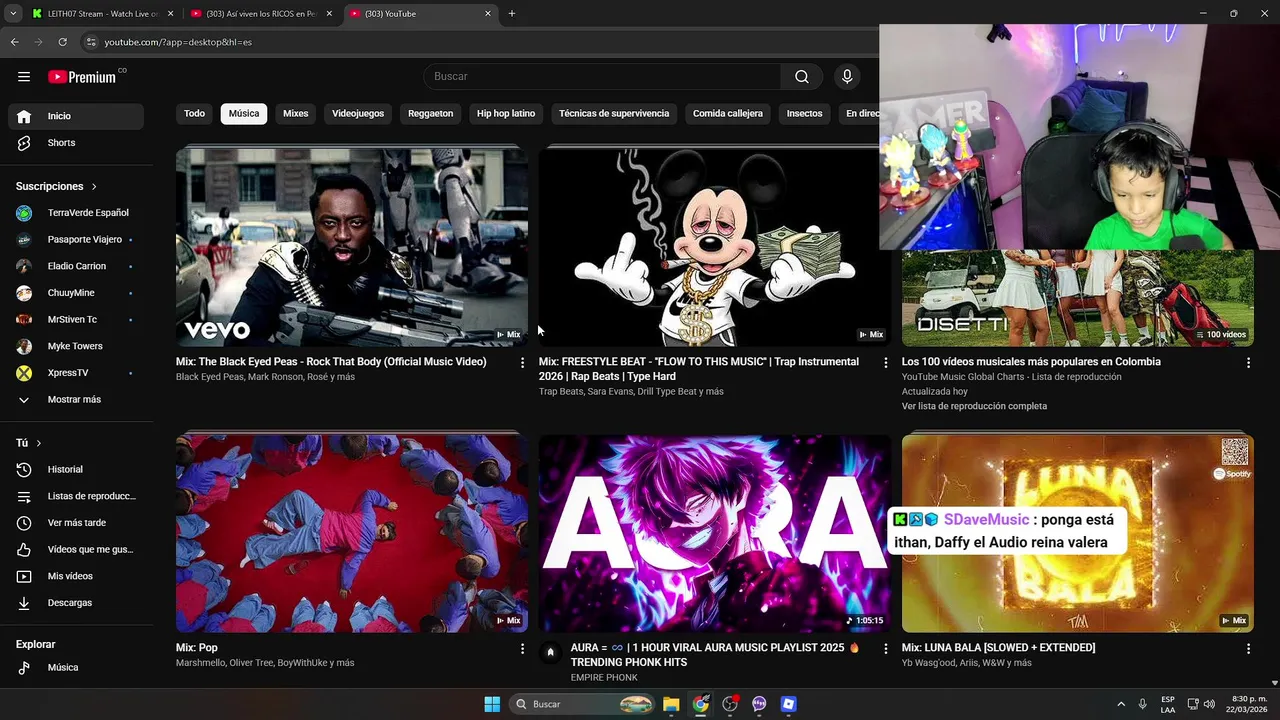Screen dimensions: 1280x720
Task: Open Black Eyed Peas mix thumbnail
Action: pyautogui.click(x=352, y=247)
